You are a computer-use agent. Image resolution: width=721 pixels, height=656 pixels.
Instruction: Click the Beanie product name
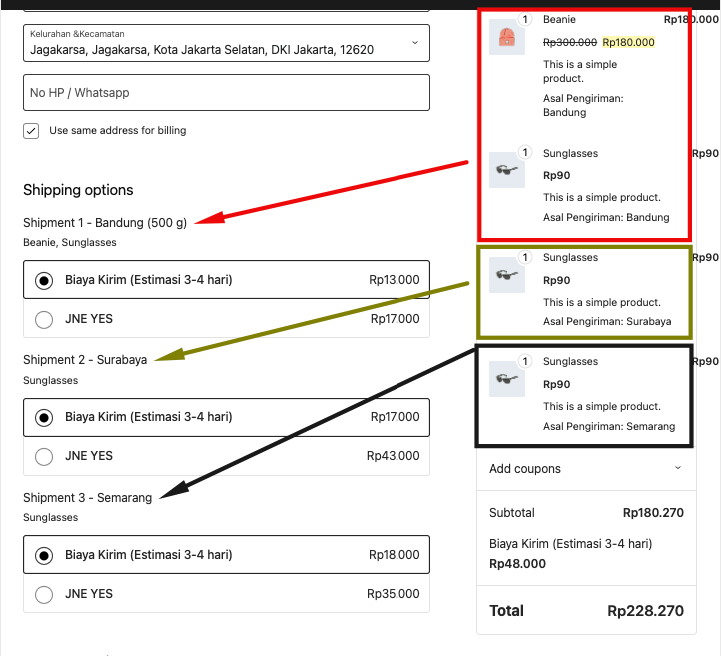click(559, 19)
